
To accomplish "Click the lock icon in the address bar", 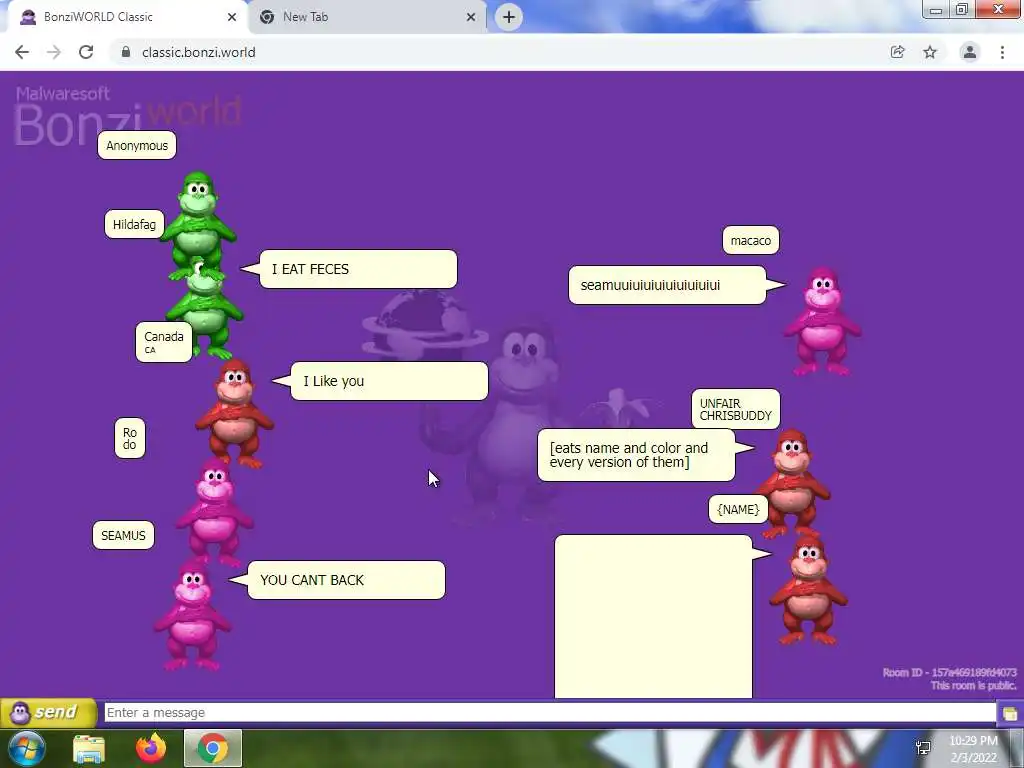I will (x=126, y=52).
